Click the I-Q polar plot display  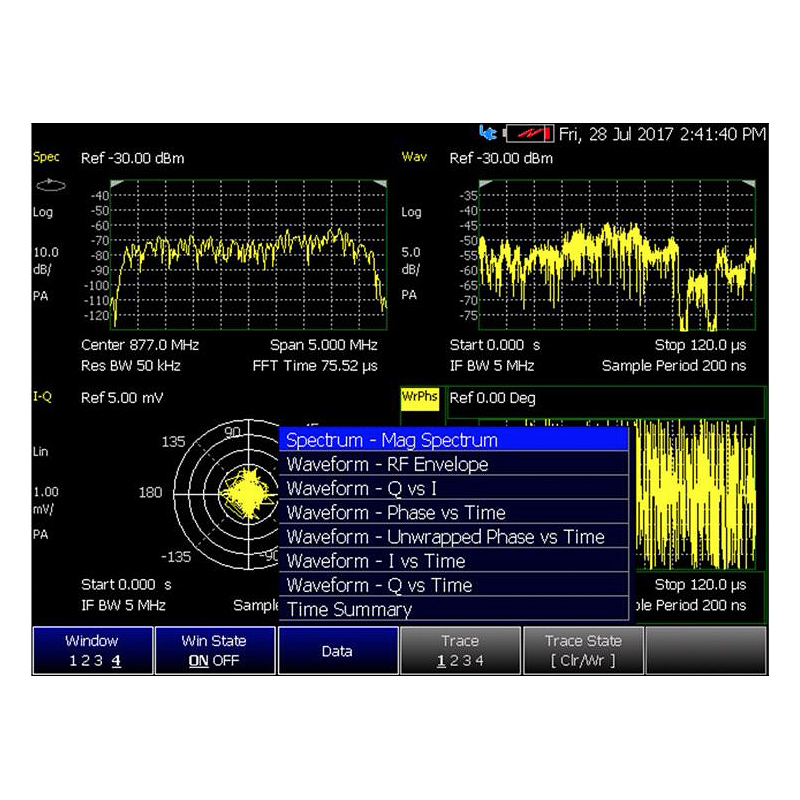point(227,494)
